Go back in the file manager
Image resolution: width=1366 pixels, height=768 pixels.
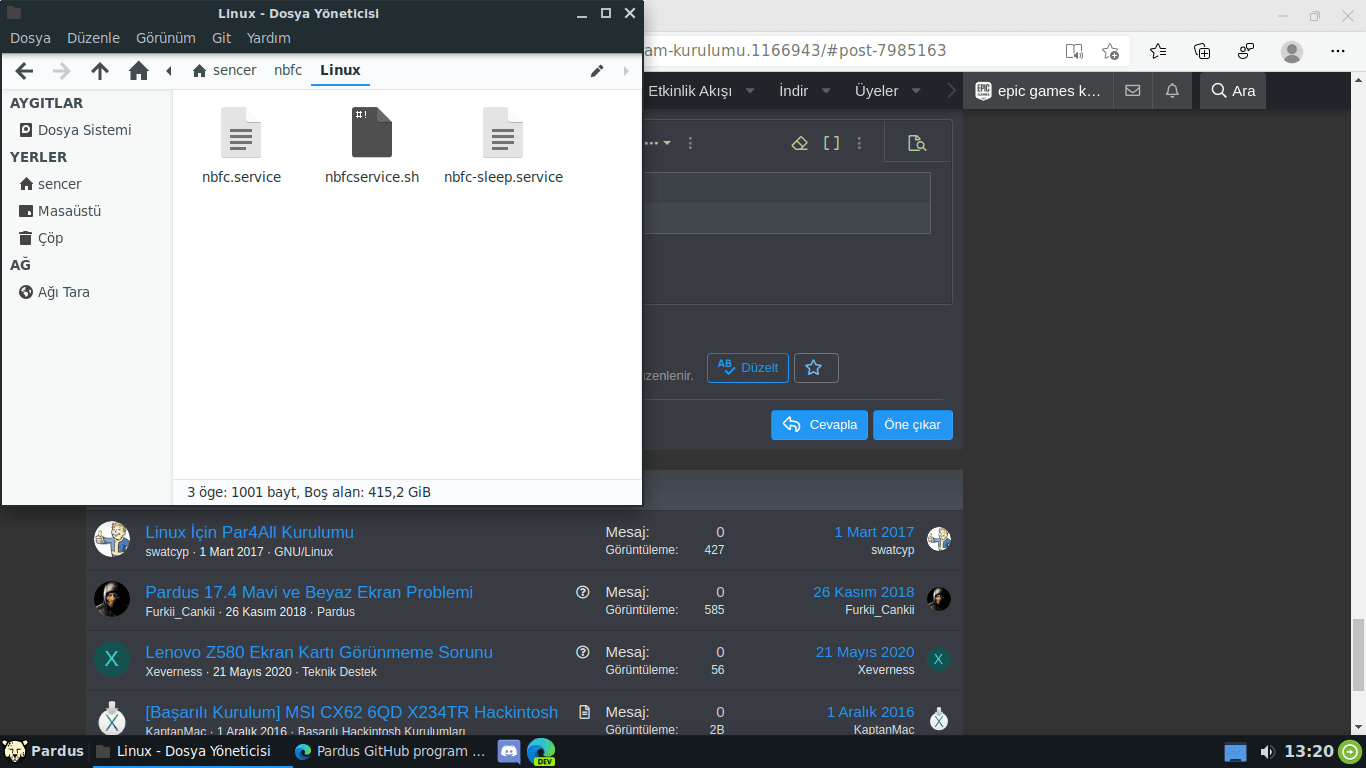click(25, 71)
